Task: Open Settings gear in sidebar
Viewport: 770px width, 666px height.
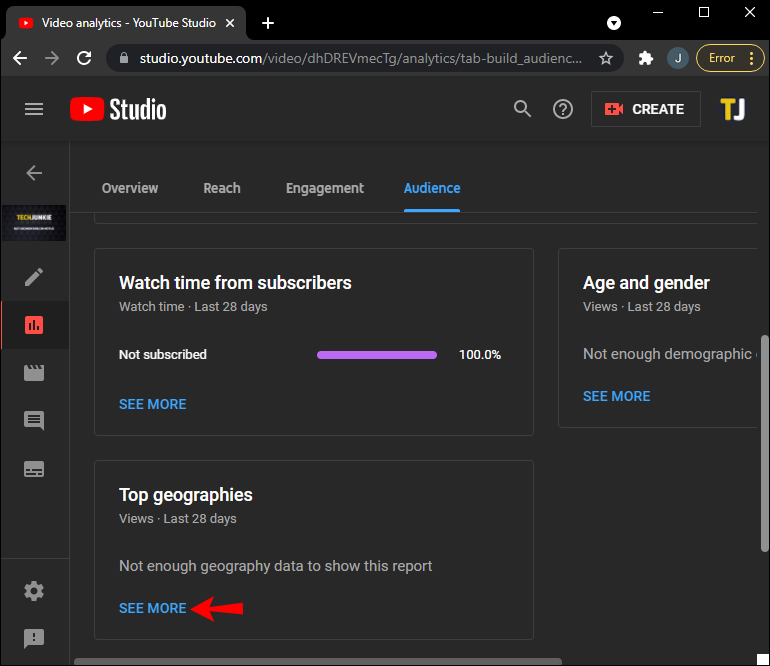Action: (34, 591)
